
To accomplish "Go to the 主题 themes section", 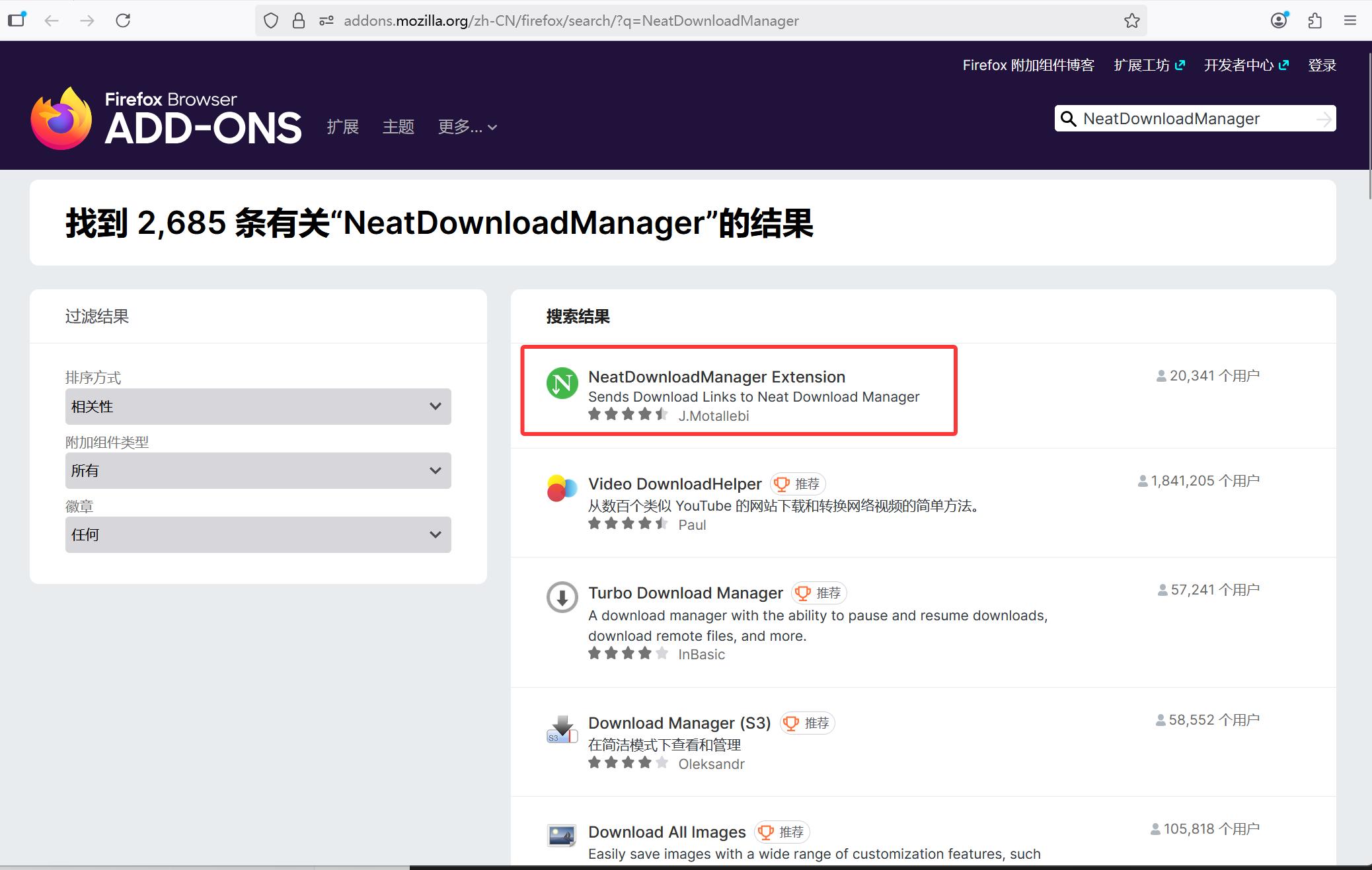I will 398,127.
